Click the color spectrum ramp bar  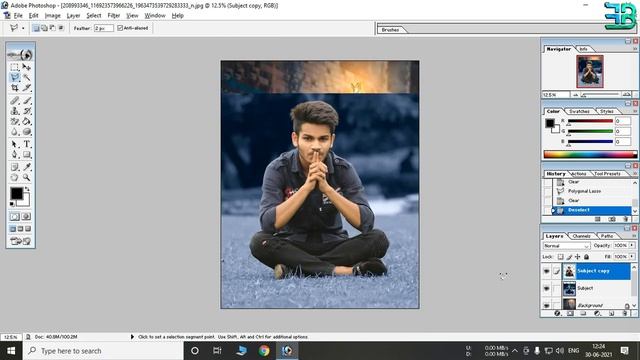[x=590, y=154]
